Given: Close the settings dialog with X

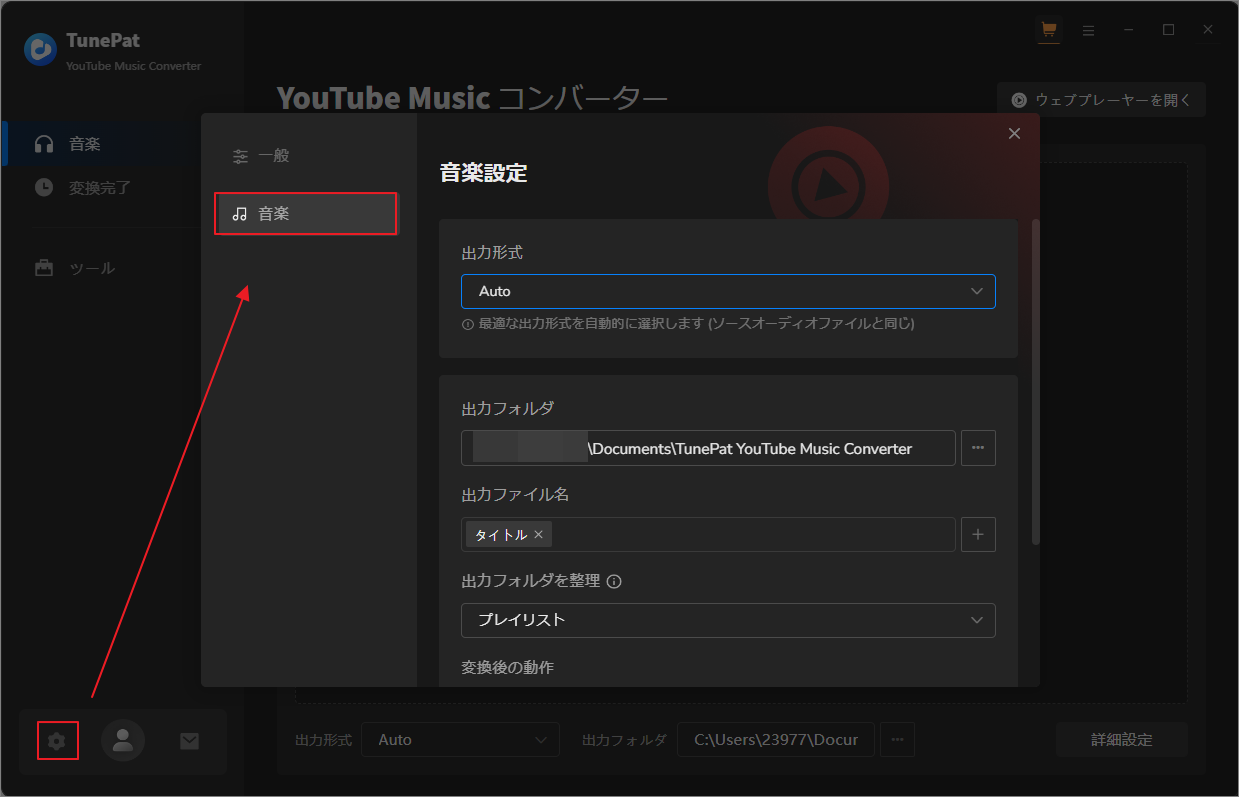Looking at the screenshot, I should (x=1014, y=134).
